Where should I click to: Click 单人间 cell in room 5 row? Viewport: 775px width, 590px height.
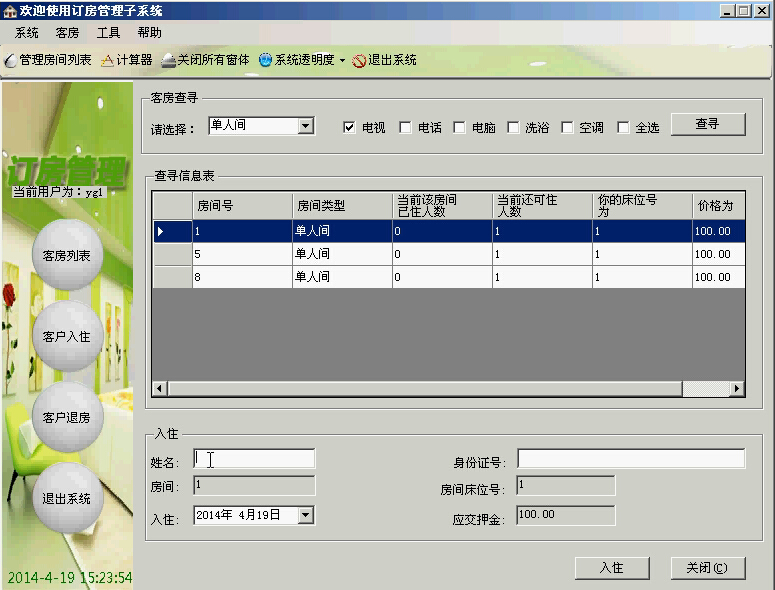click(x=342, y=254)
